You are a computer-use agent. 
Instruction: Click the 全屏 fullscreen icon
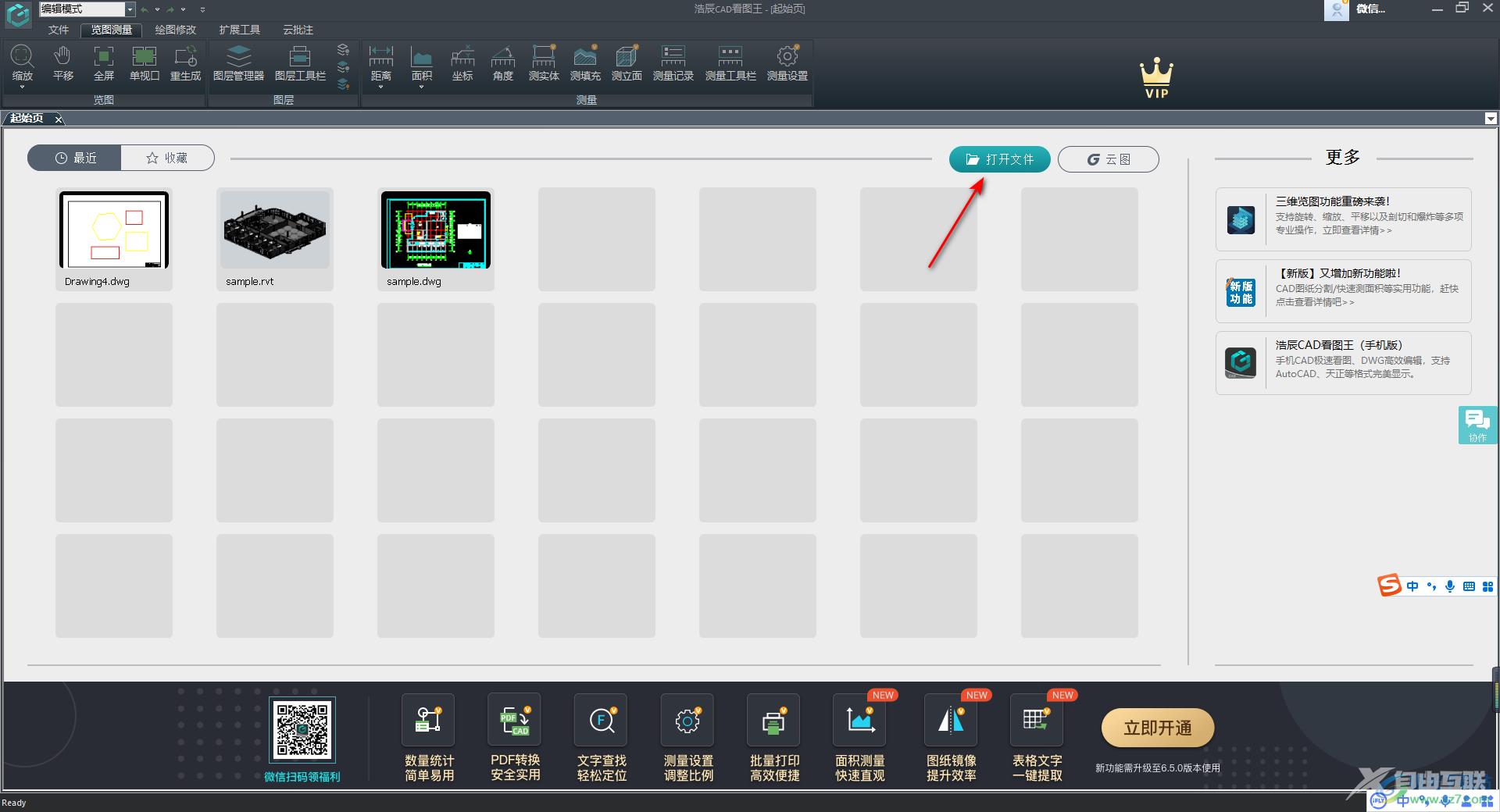104,62
